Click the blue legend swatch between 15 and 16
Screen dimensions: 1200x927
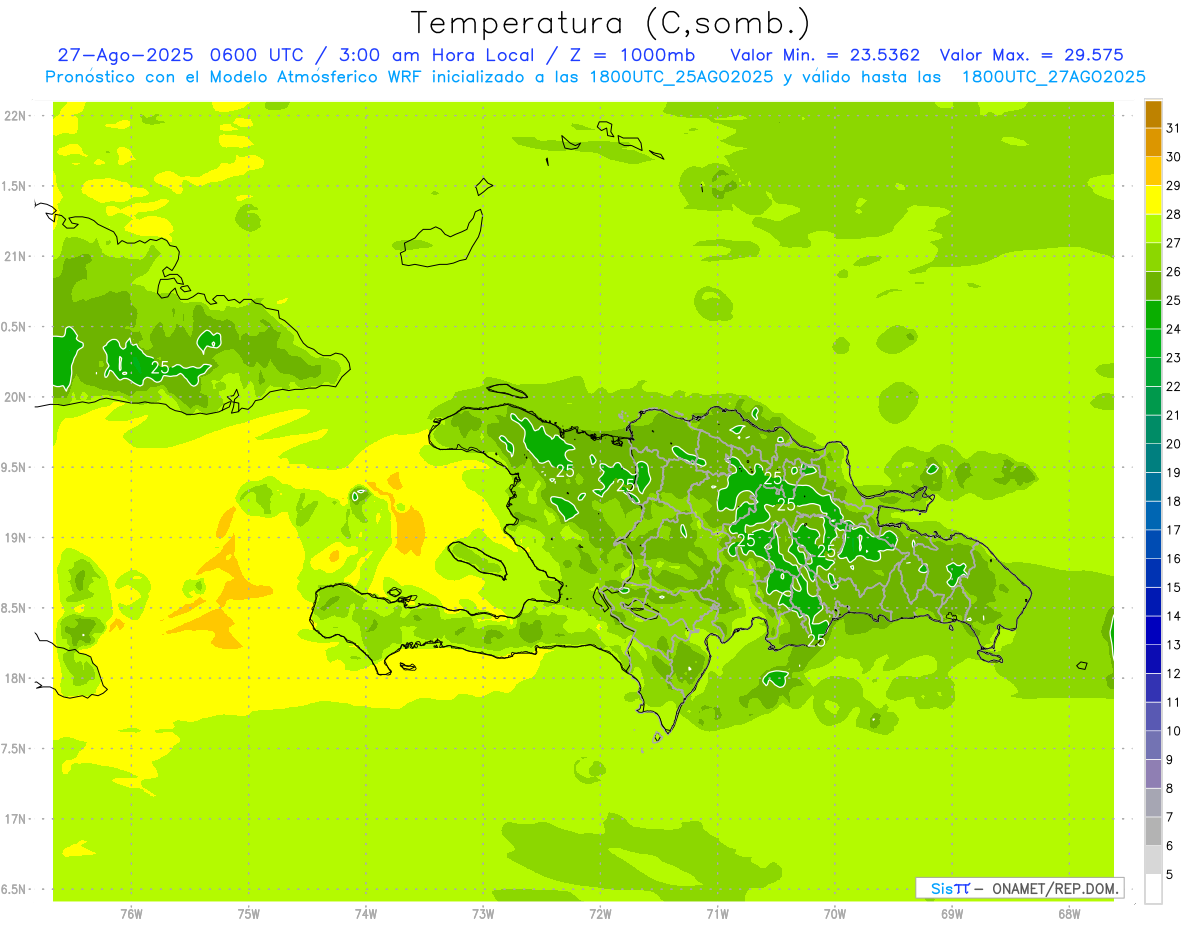1153,573
